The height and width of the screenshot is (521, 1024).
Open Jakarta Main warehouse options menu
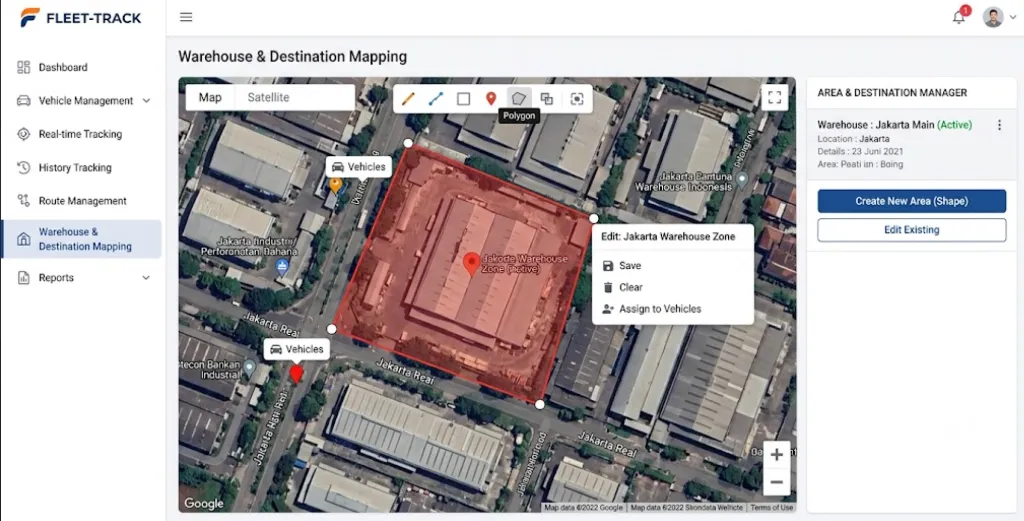[x=999, y=125]
